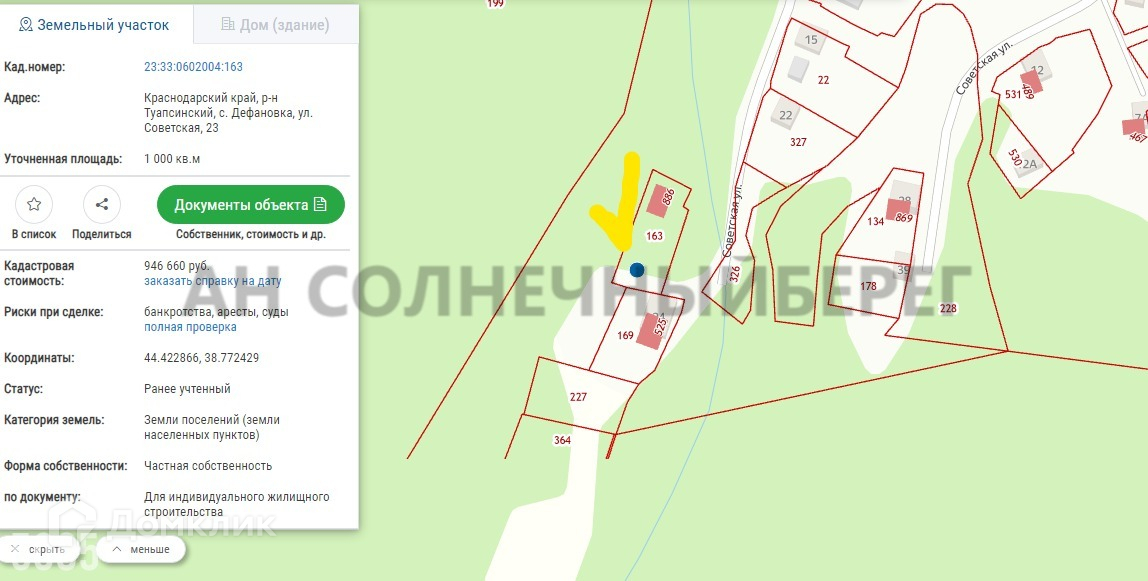Click 'полная проверка' link

coord(190,327)
